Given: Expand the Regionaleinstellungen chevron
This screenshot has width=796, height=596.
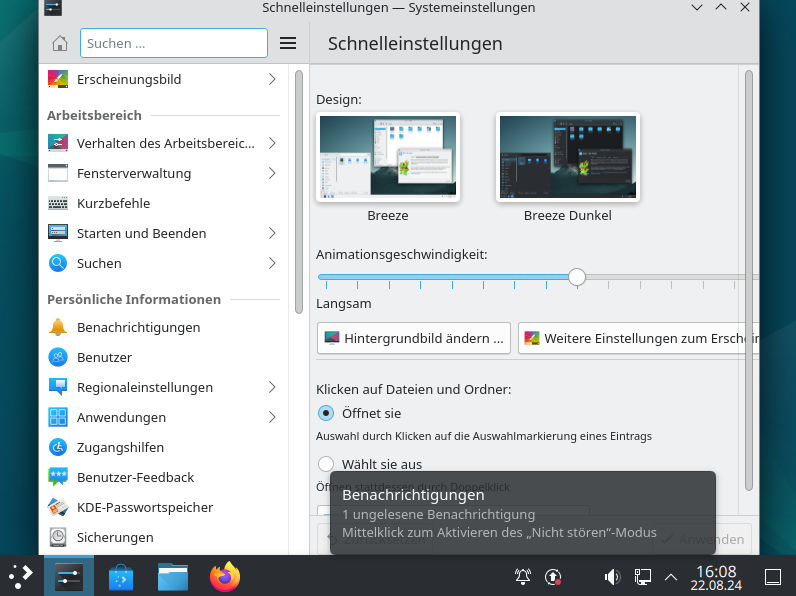Looking at the screenshot, I should (x=272, y=387).
